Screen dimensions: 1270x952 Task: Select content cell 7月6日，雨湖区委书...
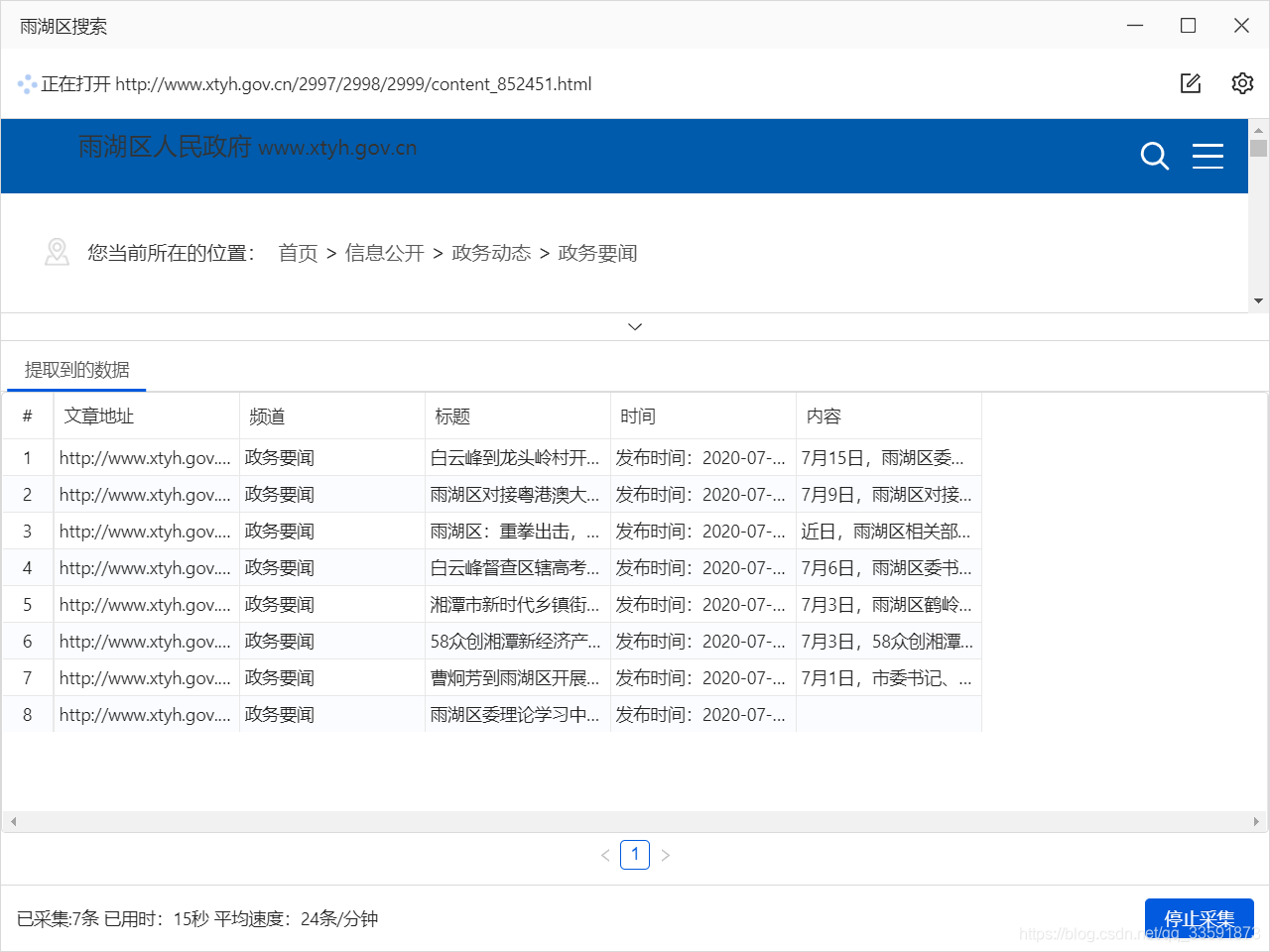click(889, 568)
